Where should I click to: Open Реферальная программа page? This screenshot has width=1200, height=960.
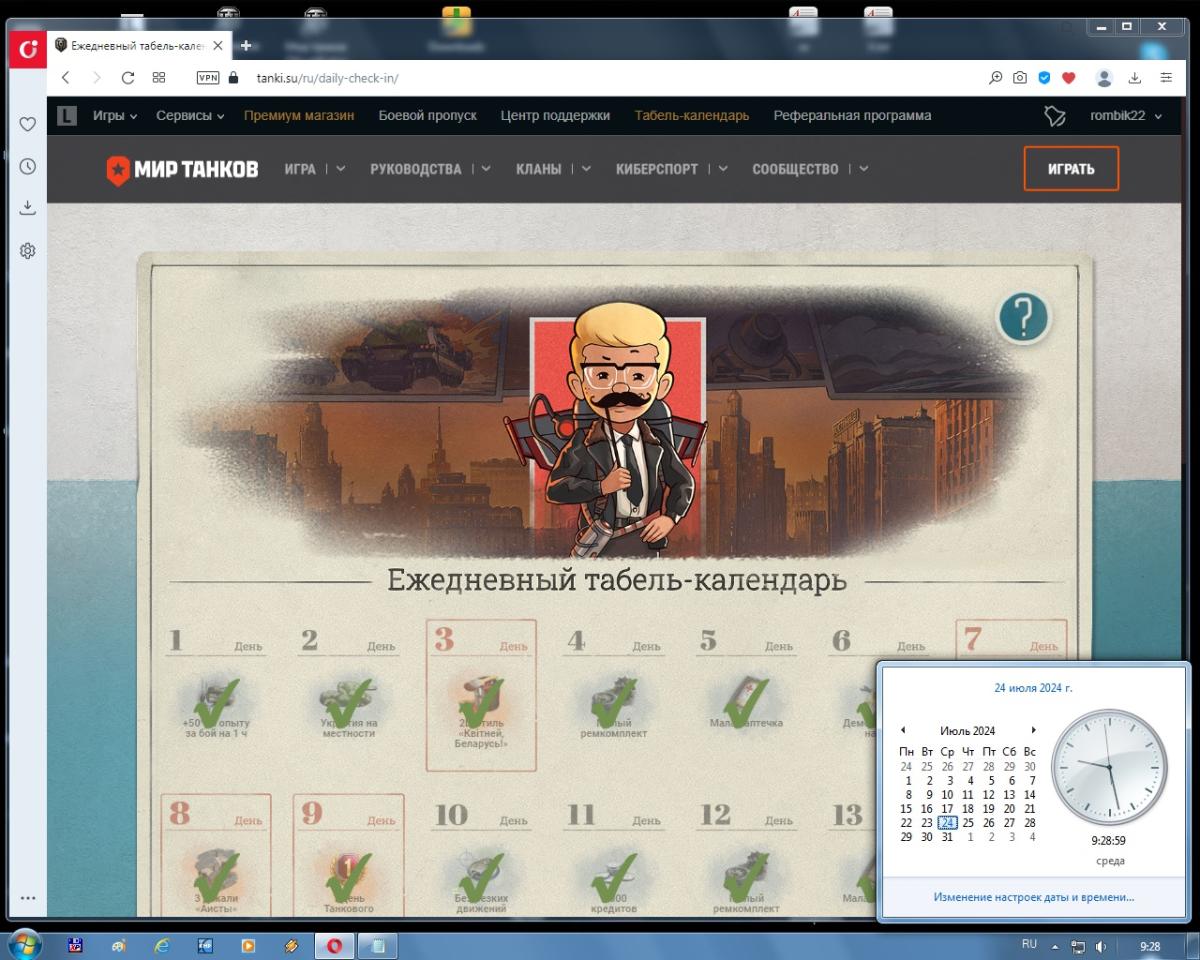(x=852, y=116)
